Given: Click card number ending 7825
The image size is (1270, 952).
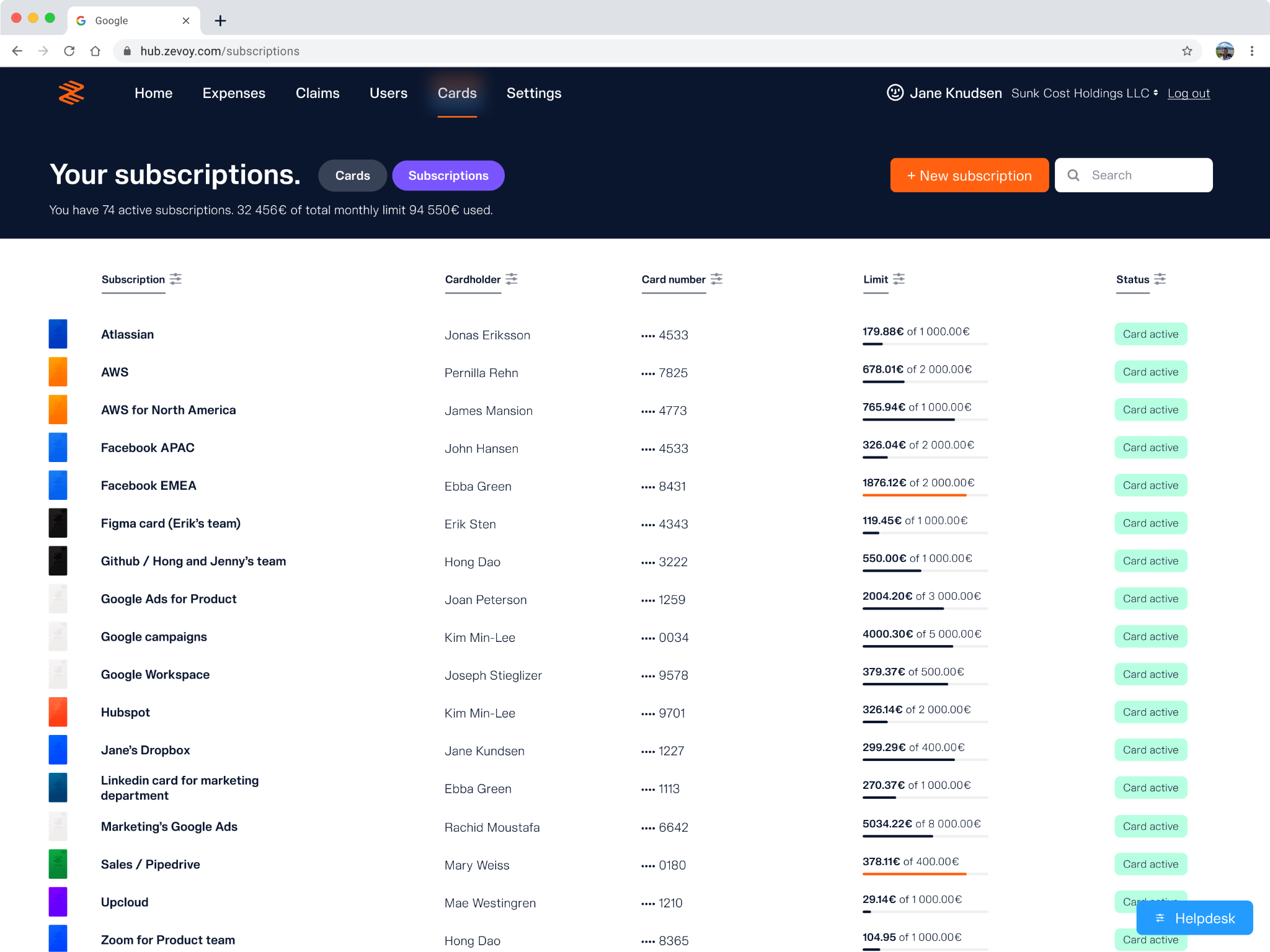Looking at the screenshot, I should [x=664, y=373].
